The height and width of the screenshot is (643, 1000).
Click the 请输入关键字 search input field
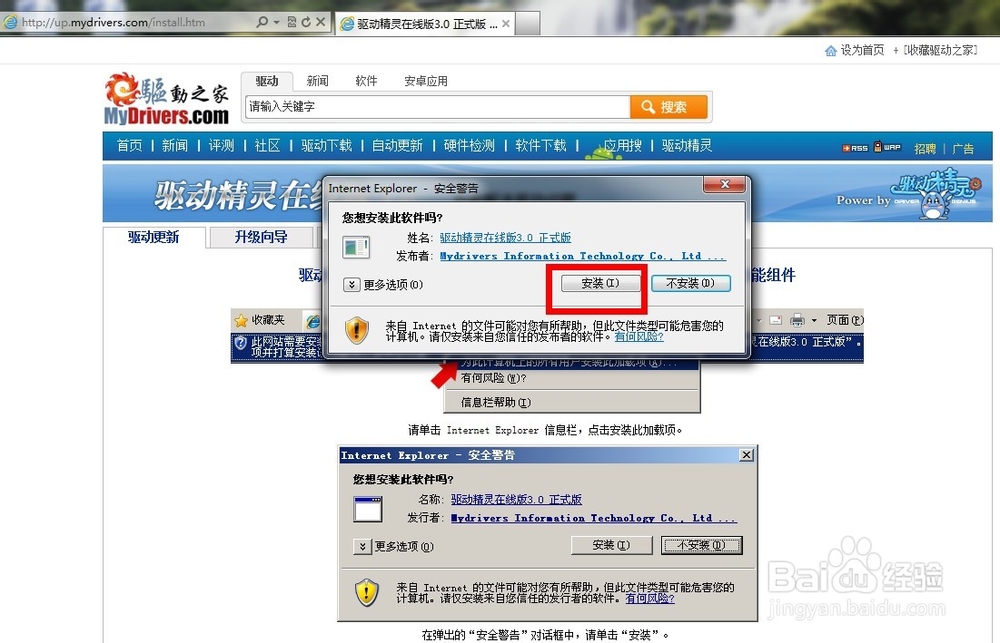438,107
